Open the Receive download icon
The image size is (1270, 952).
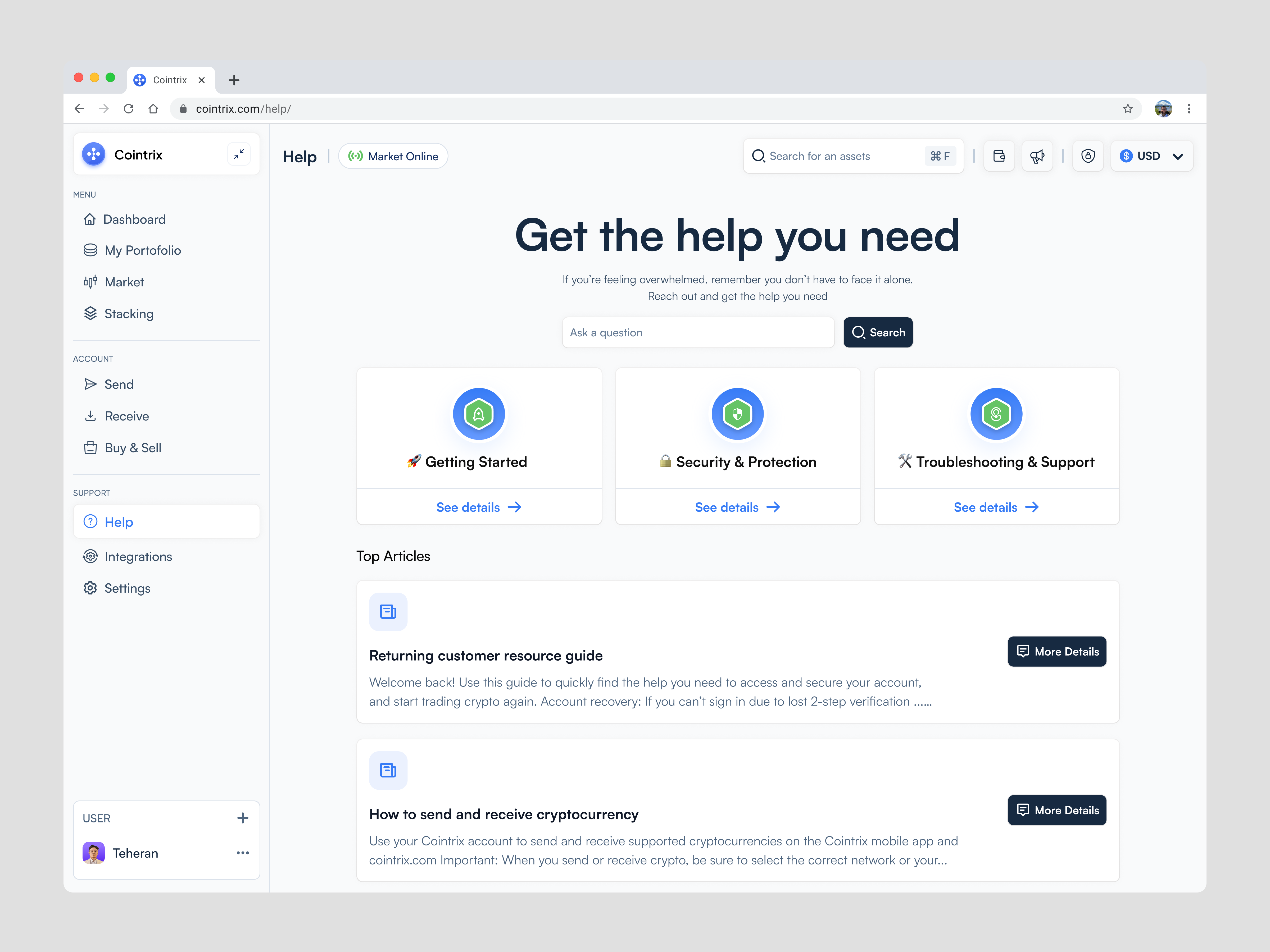(x=90, y=415)
